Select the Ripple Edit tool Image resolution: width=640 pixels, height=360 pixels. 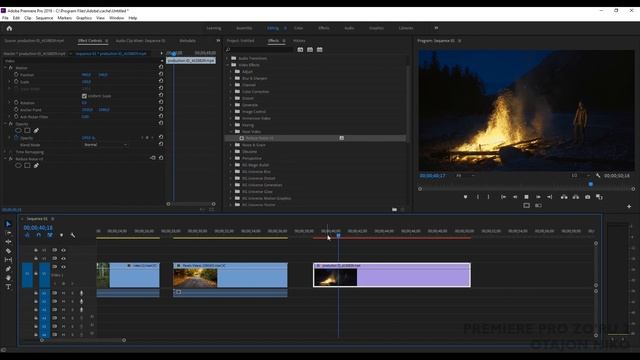tap(8, 242)
